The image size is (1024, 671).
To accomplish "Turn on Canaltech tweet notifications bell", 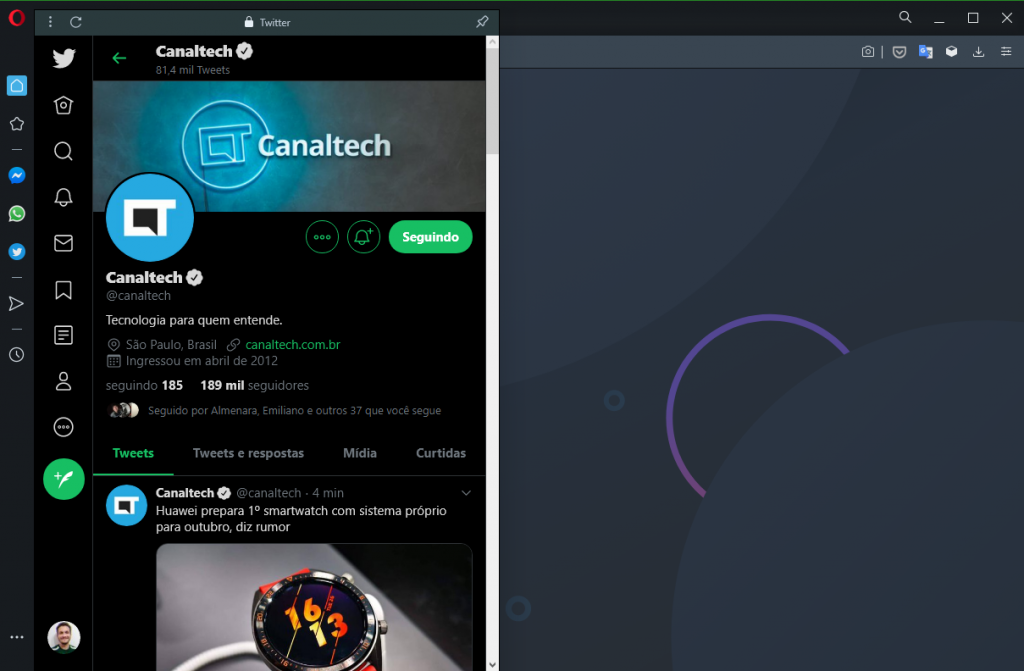I will 363,237.
